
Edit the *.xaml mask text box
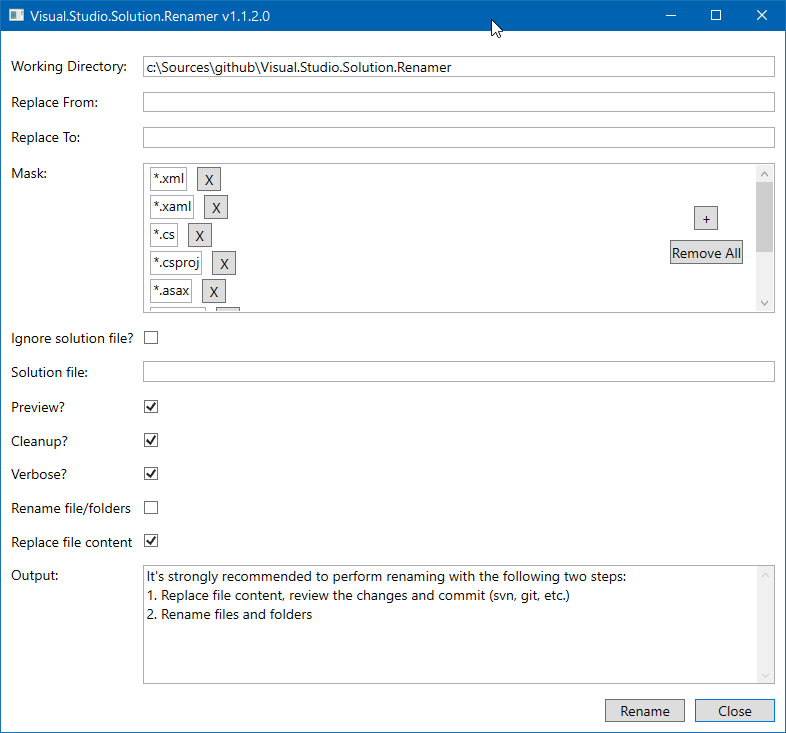click(x=172, y=207)
